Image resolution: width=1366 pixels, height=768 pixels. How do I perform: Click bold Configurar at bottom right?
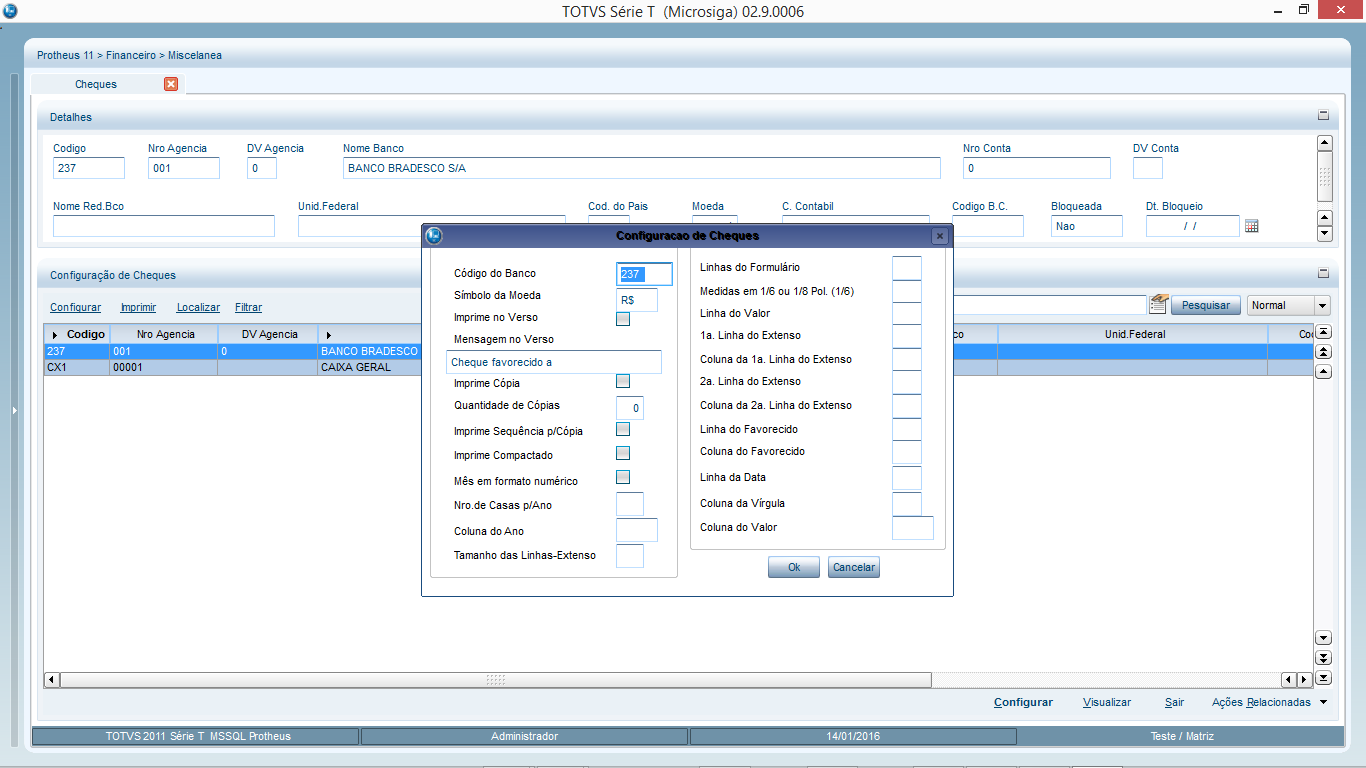click(x=1023, y=702)
